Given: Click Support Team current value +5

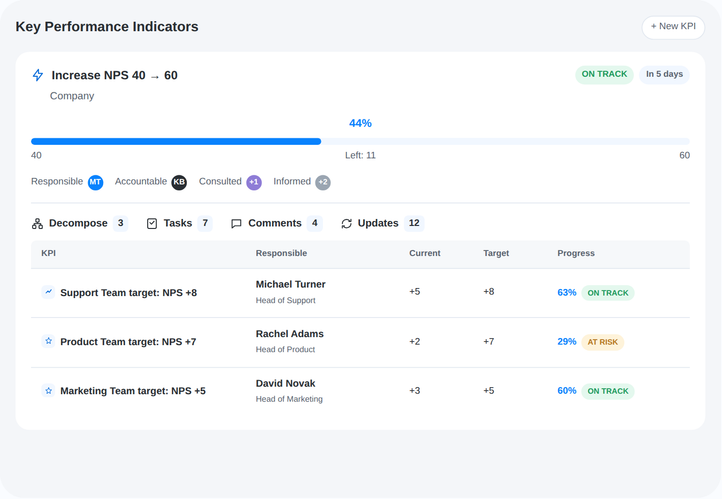Looking at the screenshot, I should [x=414, y=292].
